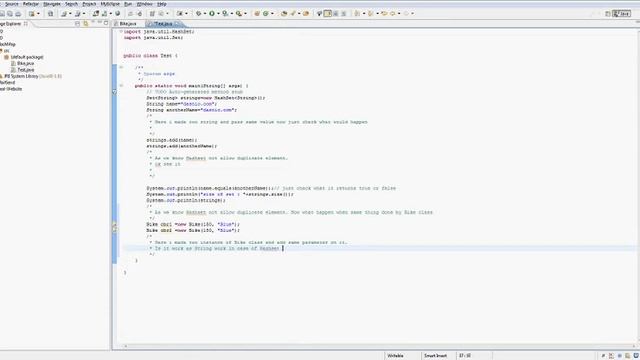Click the Writable status bar entry

point(395,356)
